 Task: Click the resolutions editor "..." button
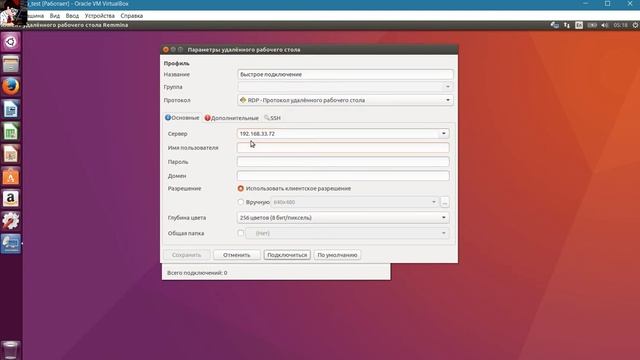[x=444, y=202]
